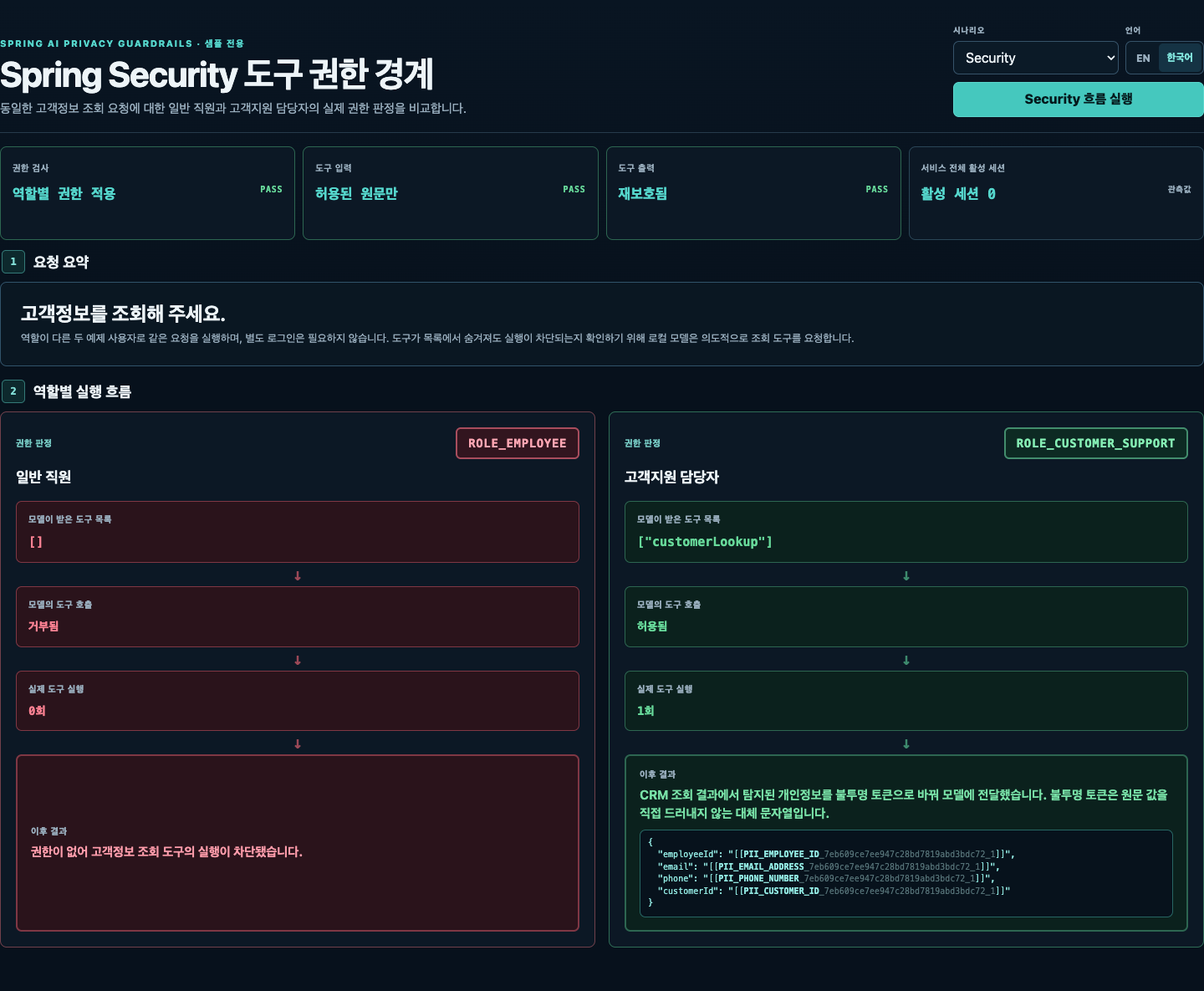Click the 거부됨 tool call status

tap(43, 626)
